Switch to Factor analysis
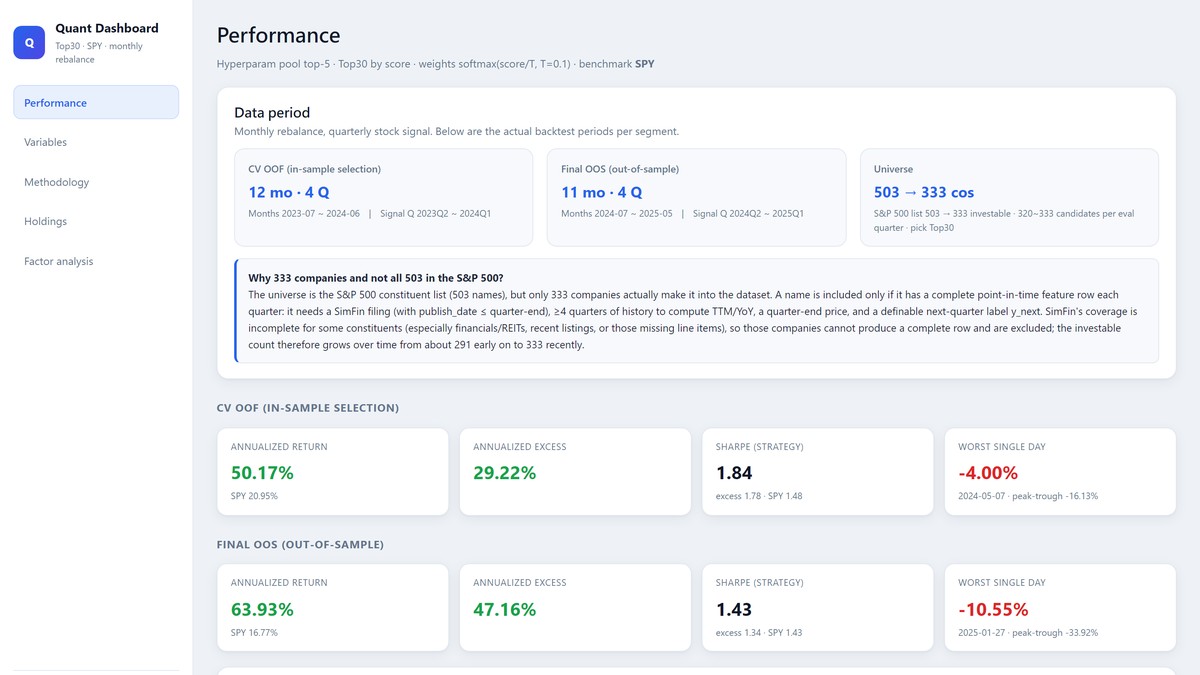 click(96, 261)
